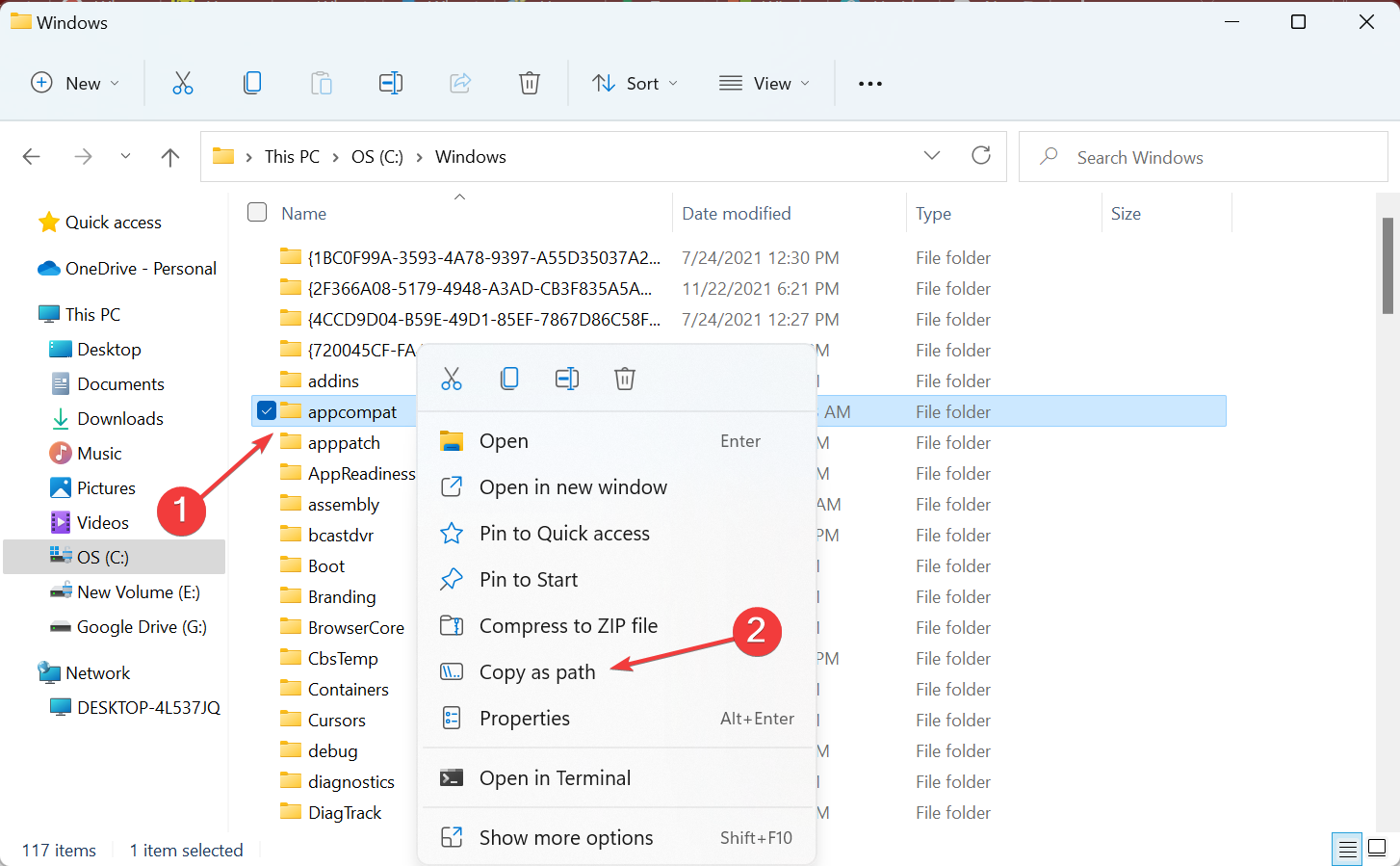The width and height of the screenshot is (1400, 866).
Task: Expand the address bar history chevron
Action: click(932, 155)
